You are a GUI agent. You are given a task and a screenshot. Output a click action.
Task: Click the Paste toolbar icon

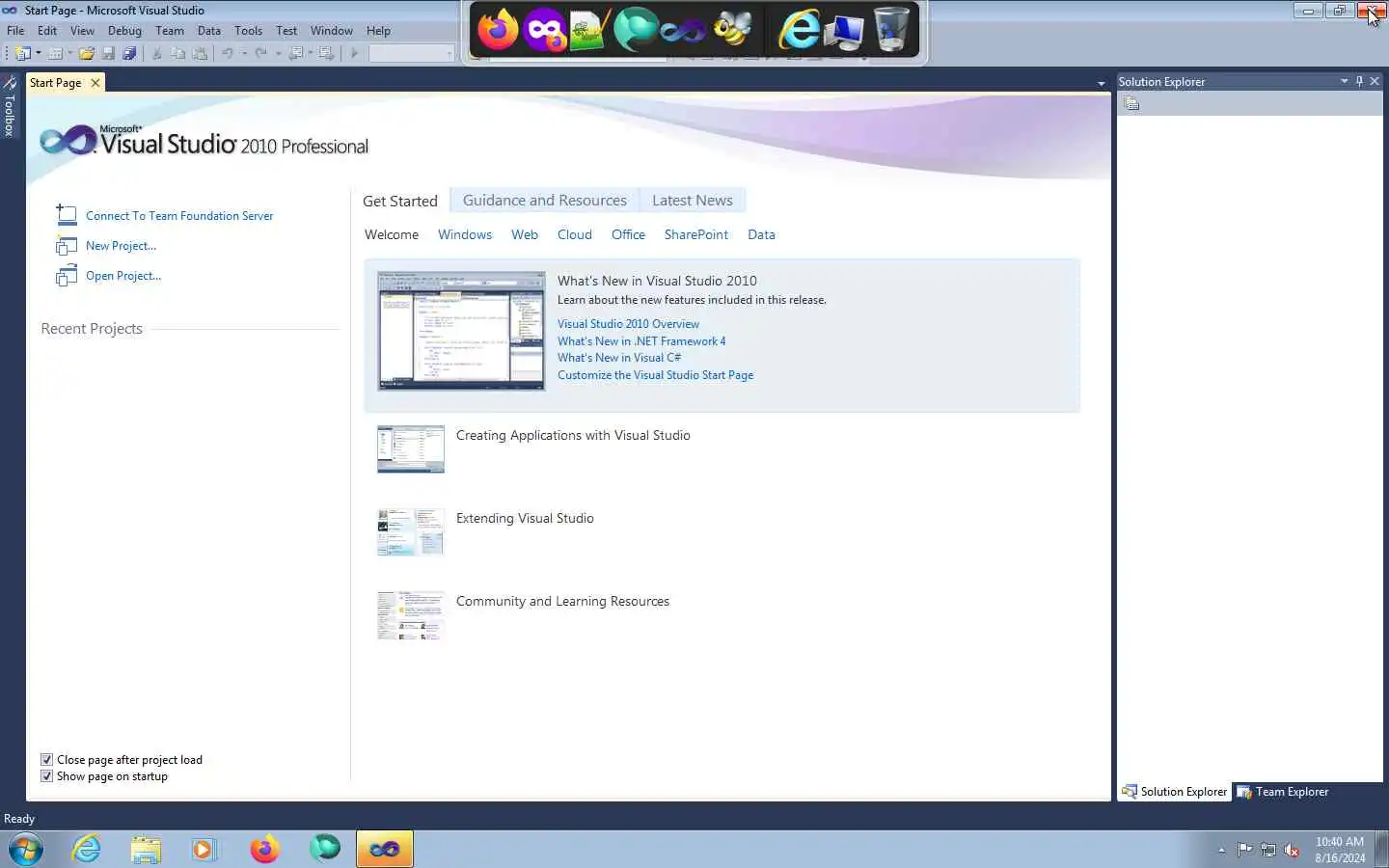click(200, 54)
